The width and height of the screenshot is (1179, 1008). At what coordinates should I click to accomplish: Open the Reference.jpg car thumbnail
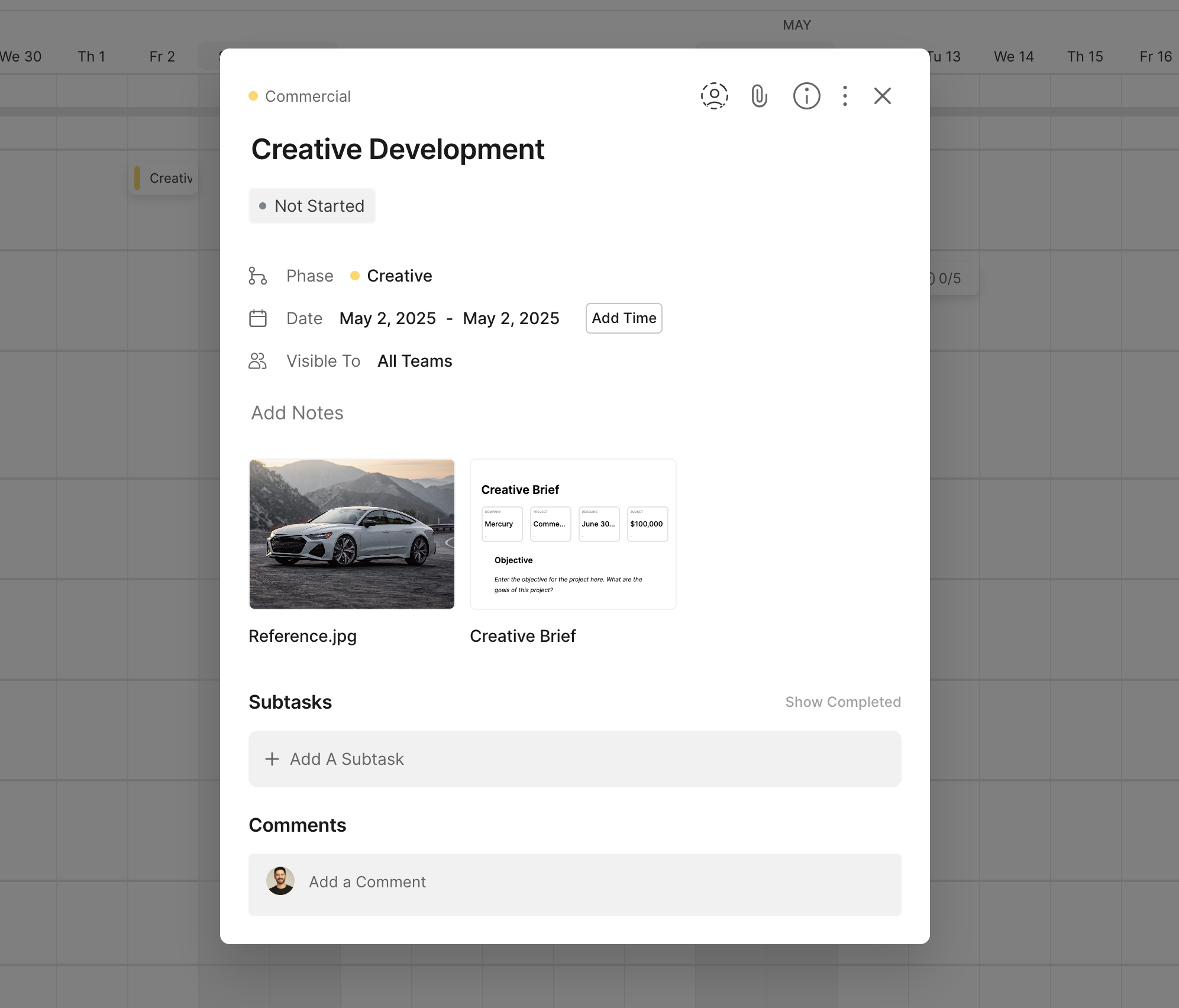click(x=352, y=534)
